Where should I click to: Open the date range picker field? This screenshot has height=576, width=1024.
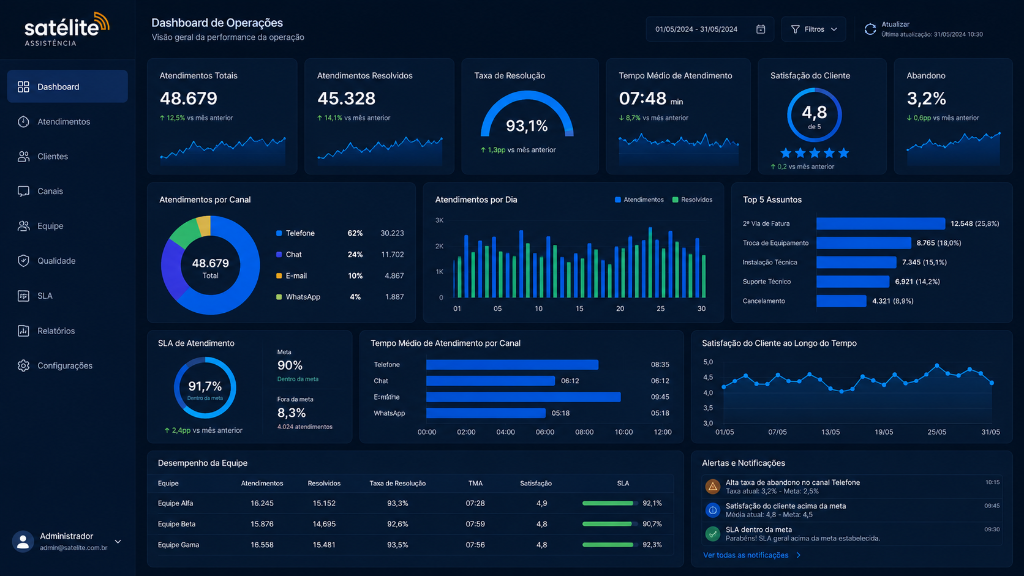(x=710, y=29)
